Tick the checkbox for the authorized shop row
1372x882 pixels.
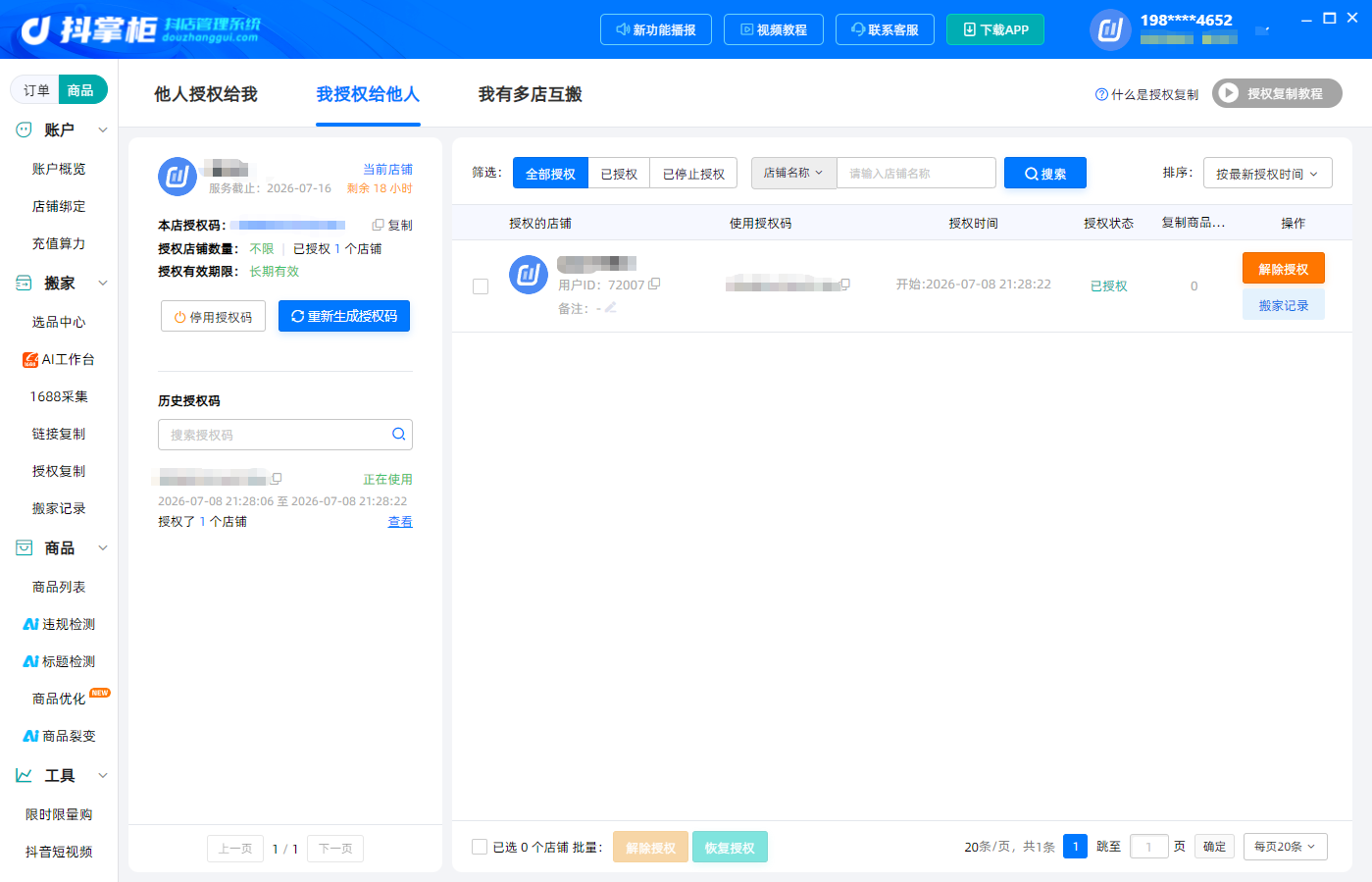pyautogui.click(x=481, y=286)
